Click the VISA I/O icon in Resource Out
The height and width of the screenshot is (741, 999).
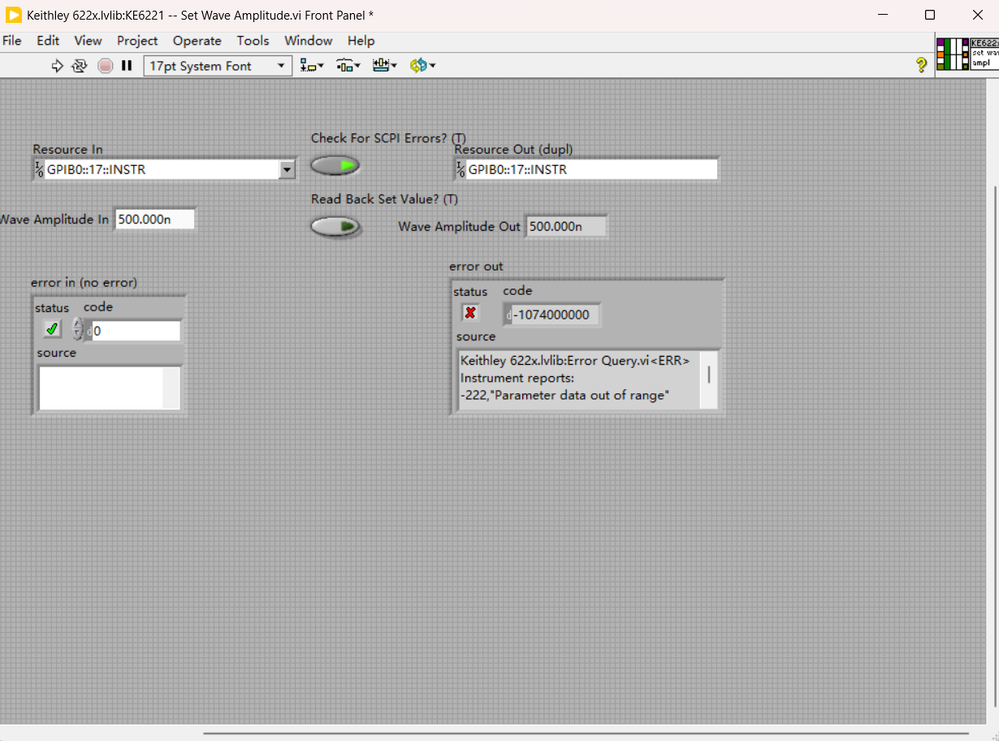pyautogui.click(x=461, y=169)
